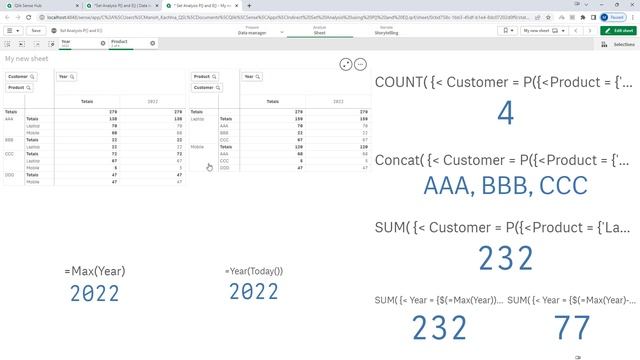Clear the Year selection

pyautogui.click(x=103, y=43)
